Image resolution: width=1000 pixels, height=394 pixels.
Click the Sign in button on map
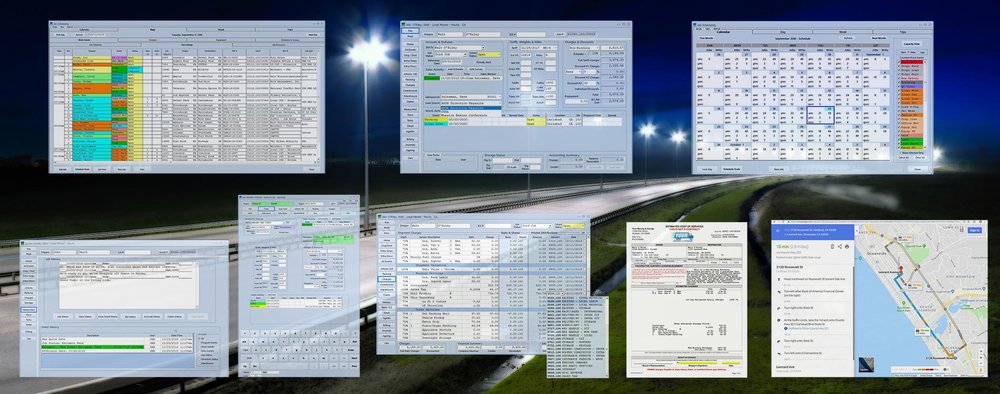(974, 230)
